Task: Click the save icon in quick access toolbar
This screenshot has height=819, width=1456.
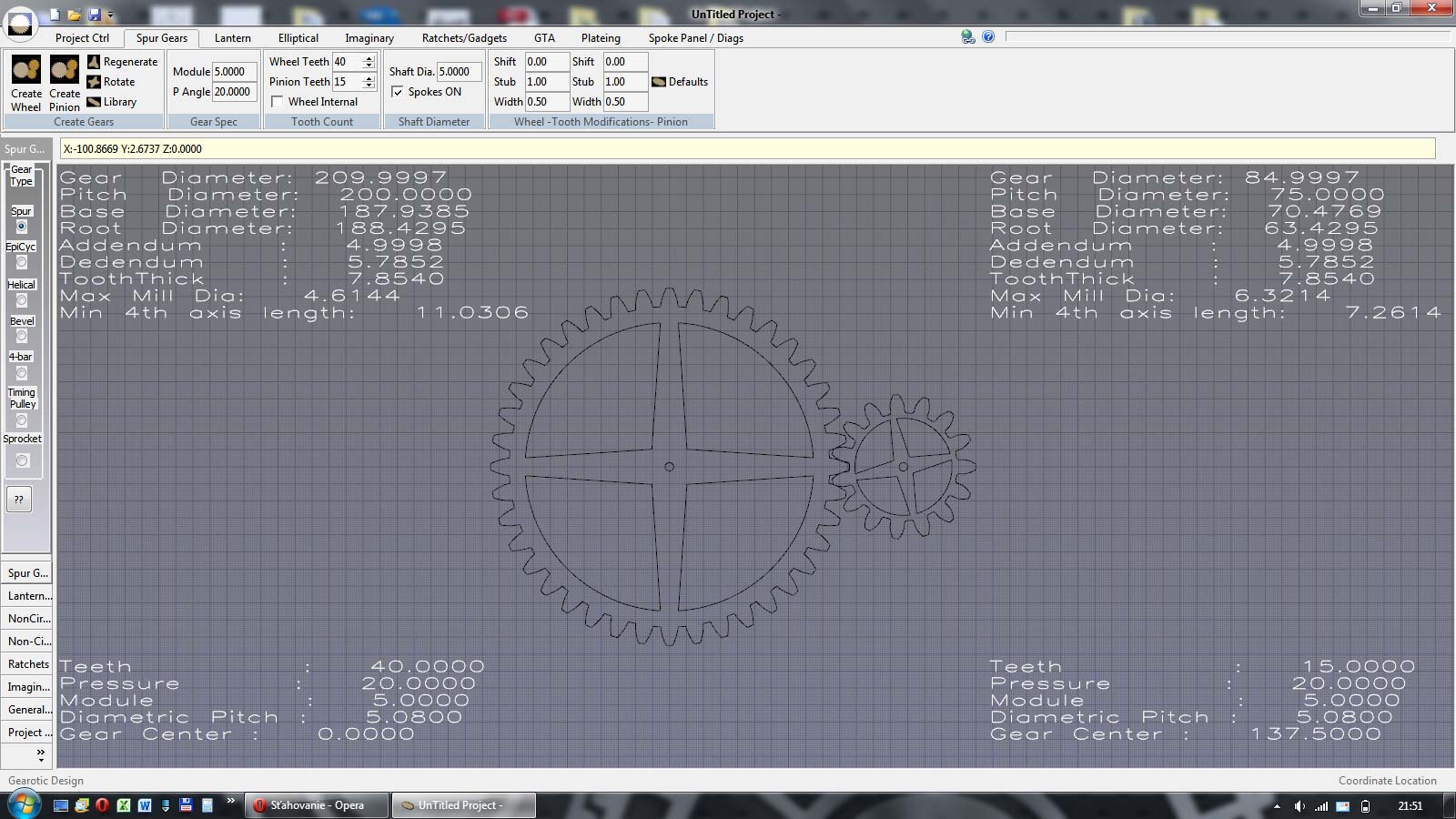Action: click(94, 15)
